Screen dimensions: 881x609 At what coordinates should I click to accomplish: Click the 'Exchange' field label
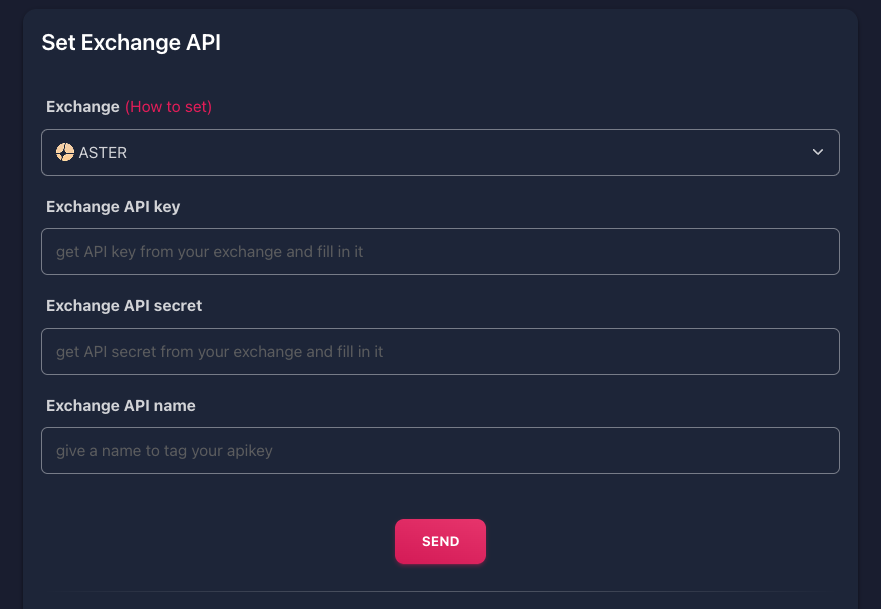point(82,106)
